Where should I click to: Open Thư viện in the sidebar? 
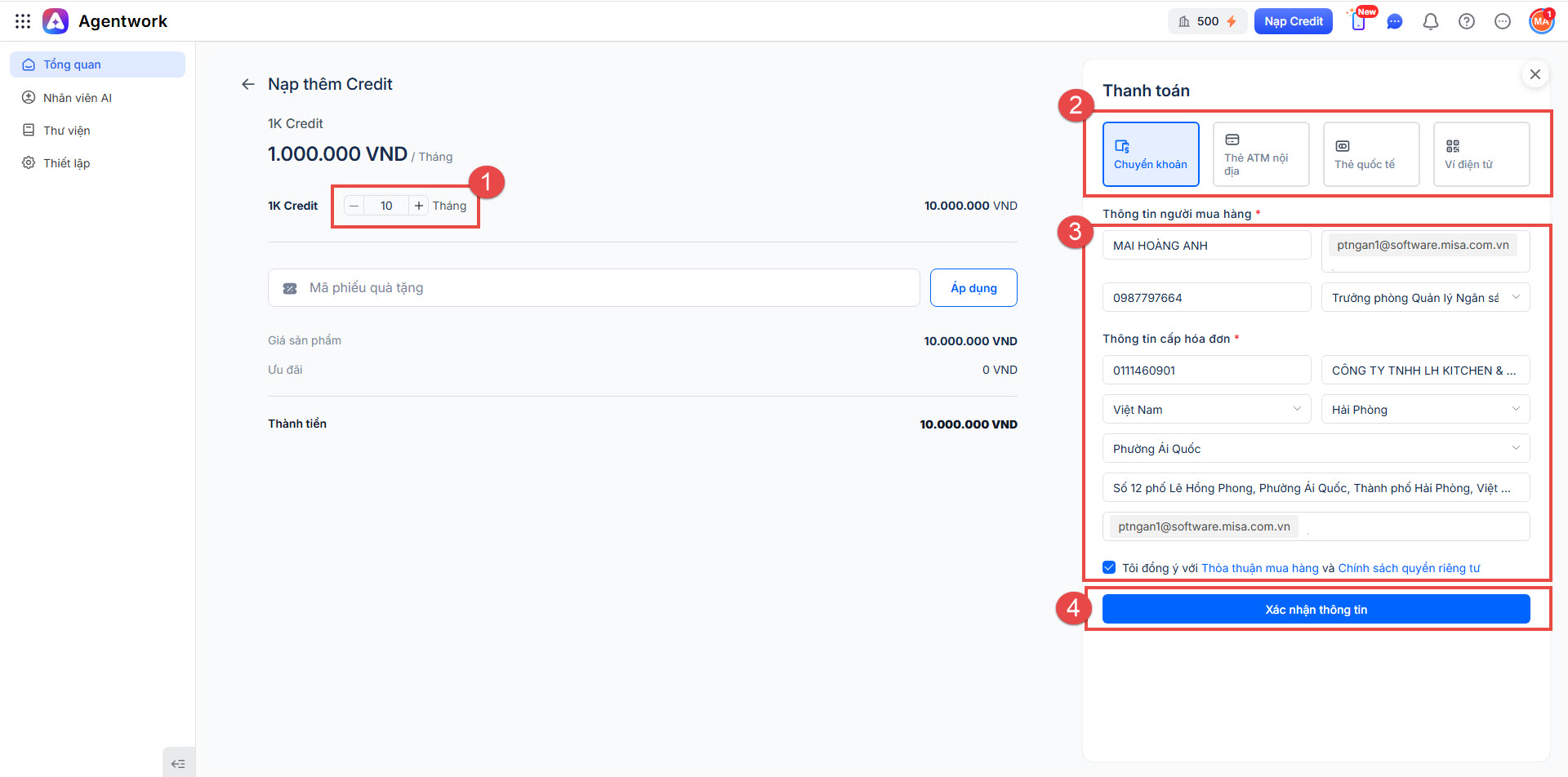(66, 131)
